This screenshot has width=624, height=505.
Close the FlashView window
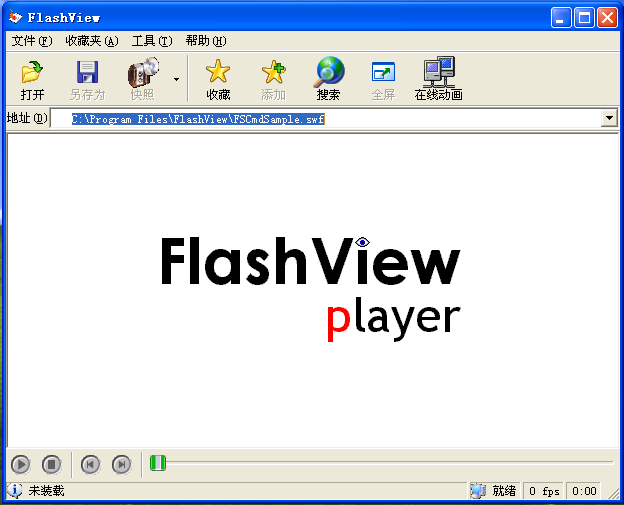point(607,18)
